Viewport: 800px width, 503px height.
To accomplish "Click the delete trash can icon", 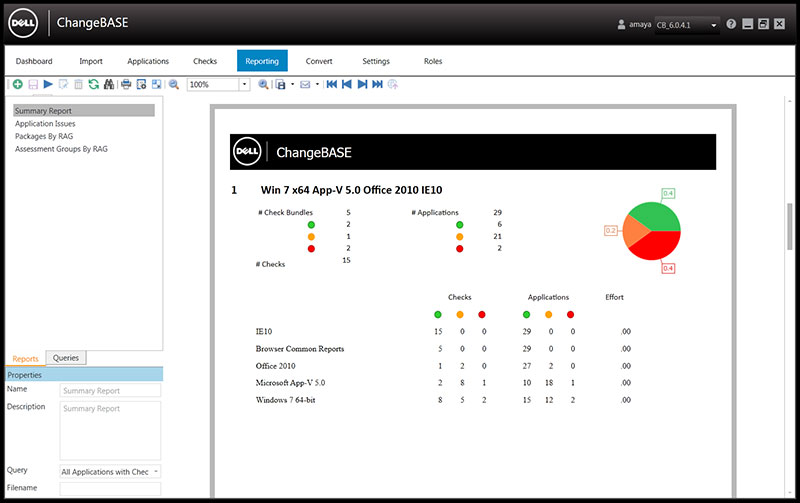I will pyautogui.click(x=78, y=84).
